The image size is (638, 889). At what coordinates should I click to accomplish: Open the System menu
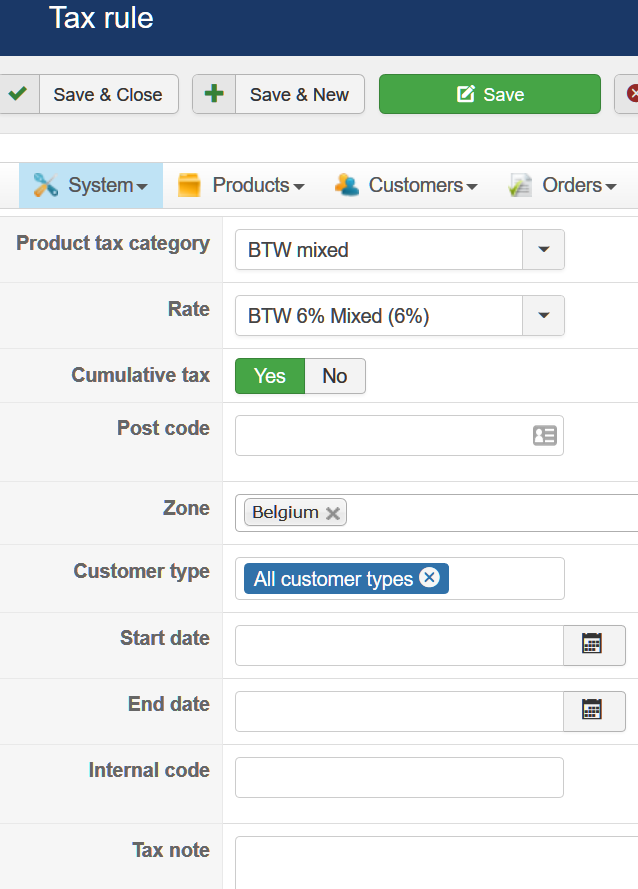[90, 185]
